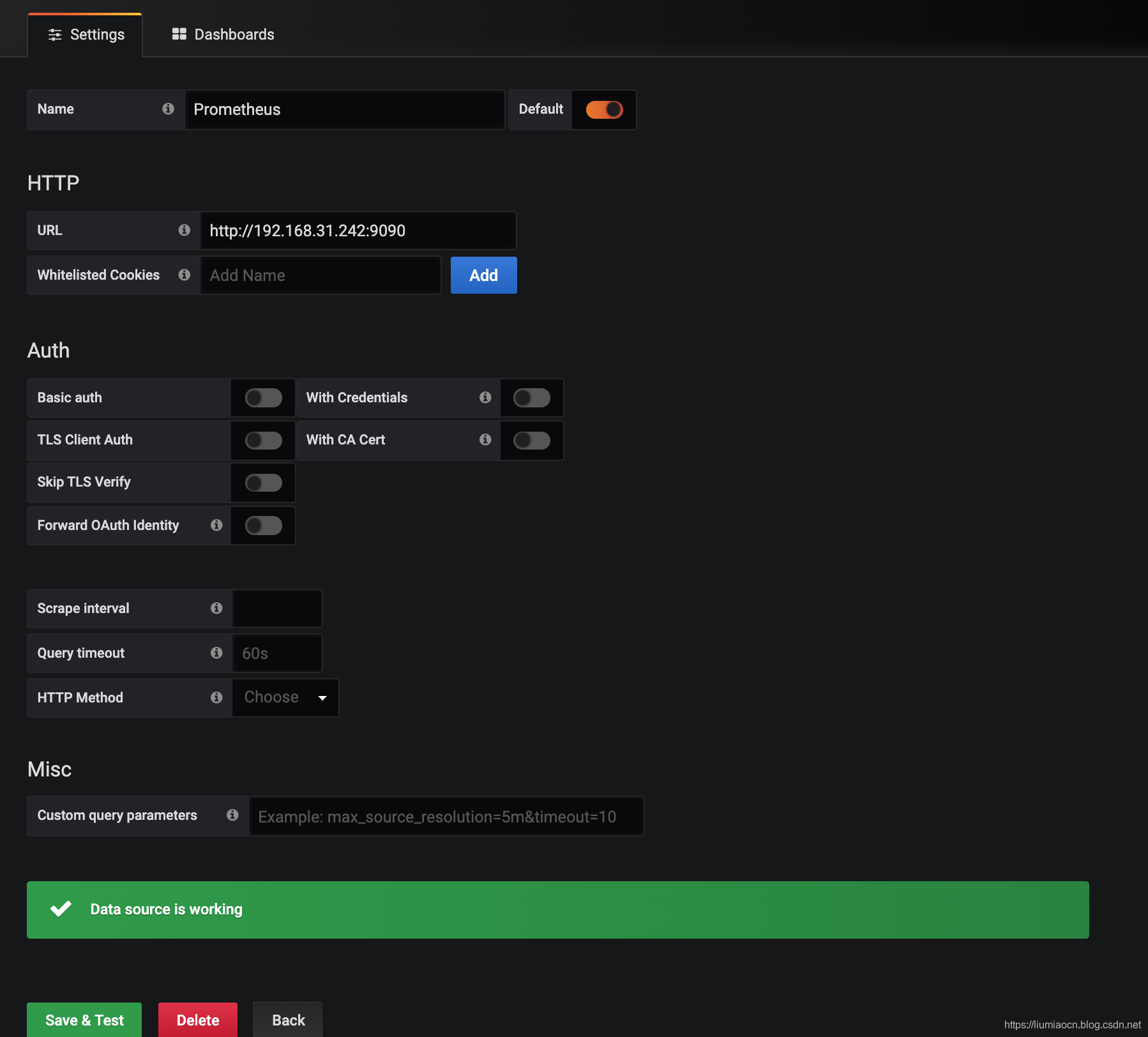The height and width of the screenshot is (1037, 1148).
Task: Click the Auth section heading
Action: coord(49,351)
